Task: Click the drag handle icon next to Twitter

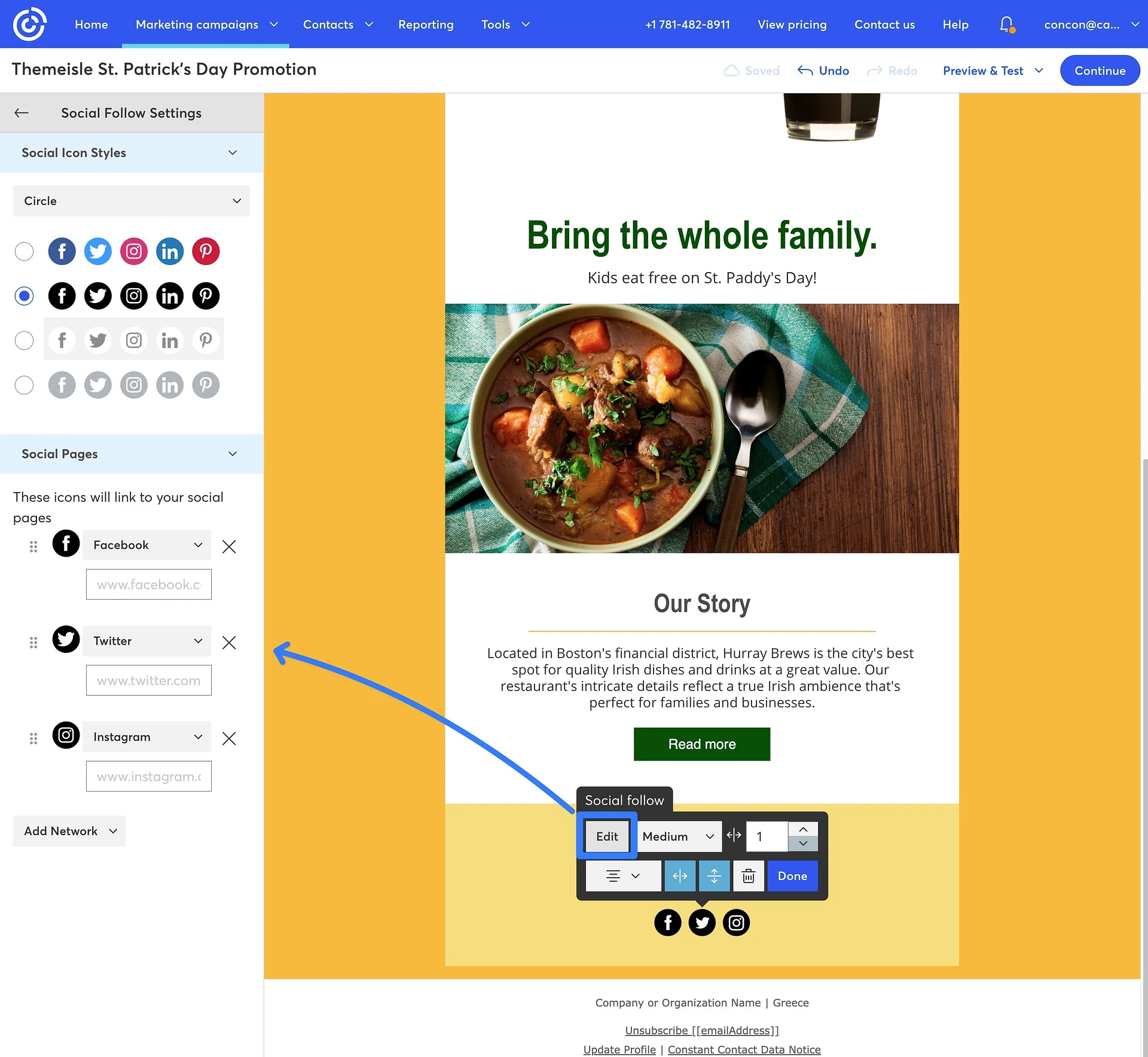Action: (33, 641)
